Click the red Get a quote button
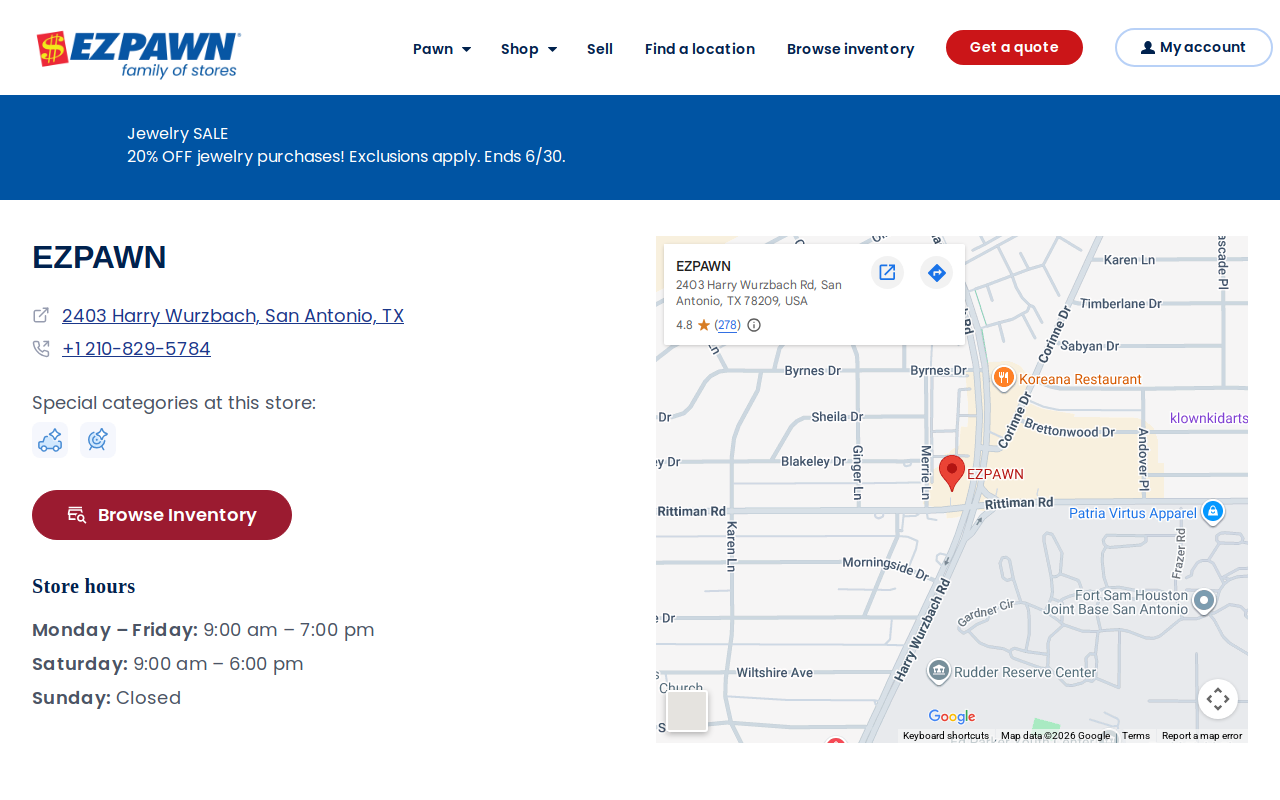Image resolution: width=1280 pixels, height=800 pixels. tap(1014, 47)
